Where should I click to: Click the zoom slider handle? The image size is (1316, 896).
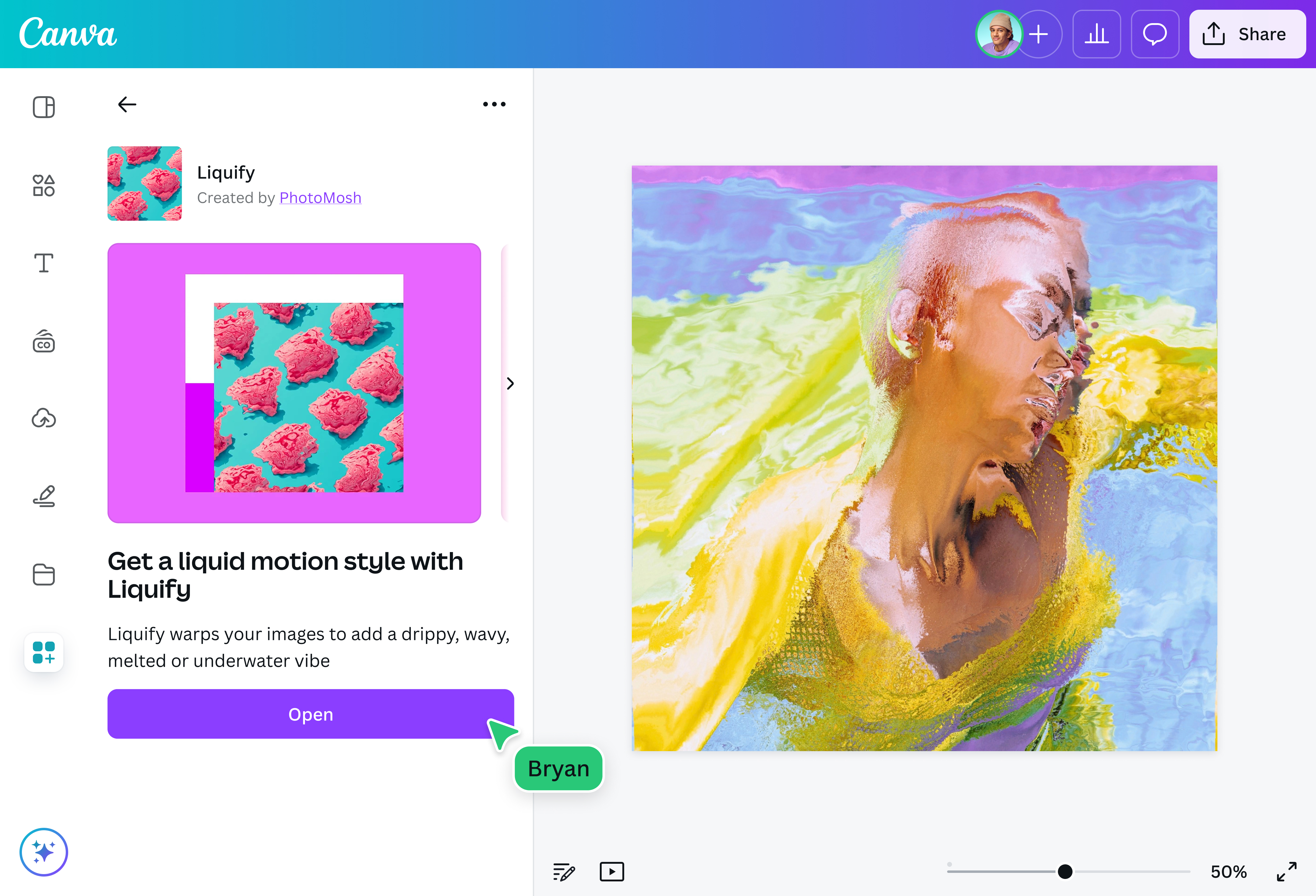pyautogui.click(x=1065, y=872)
